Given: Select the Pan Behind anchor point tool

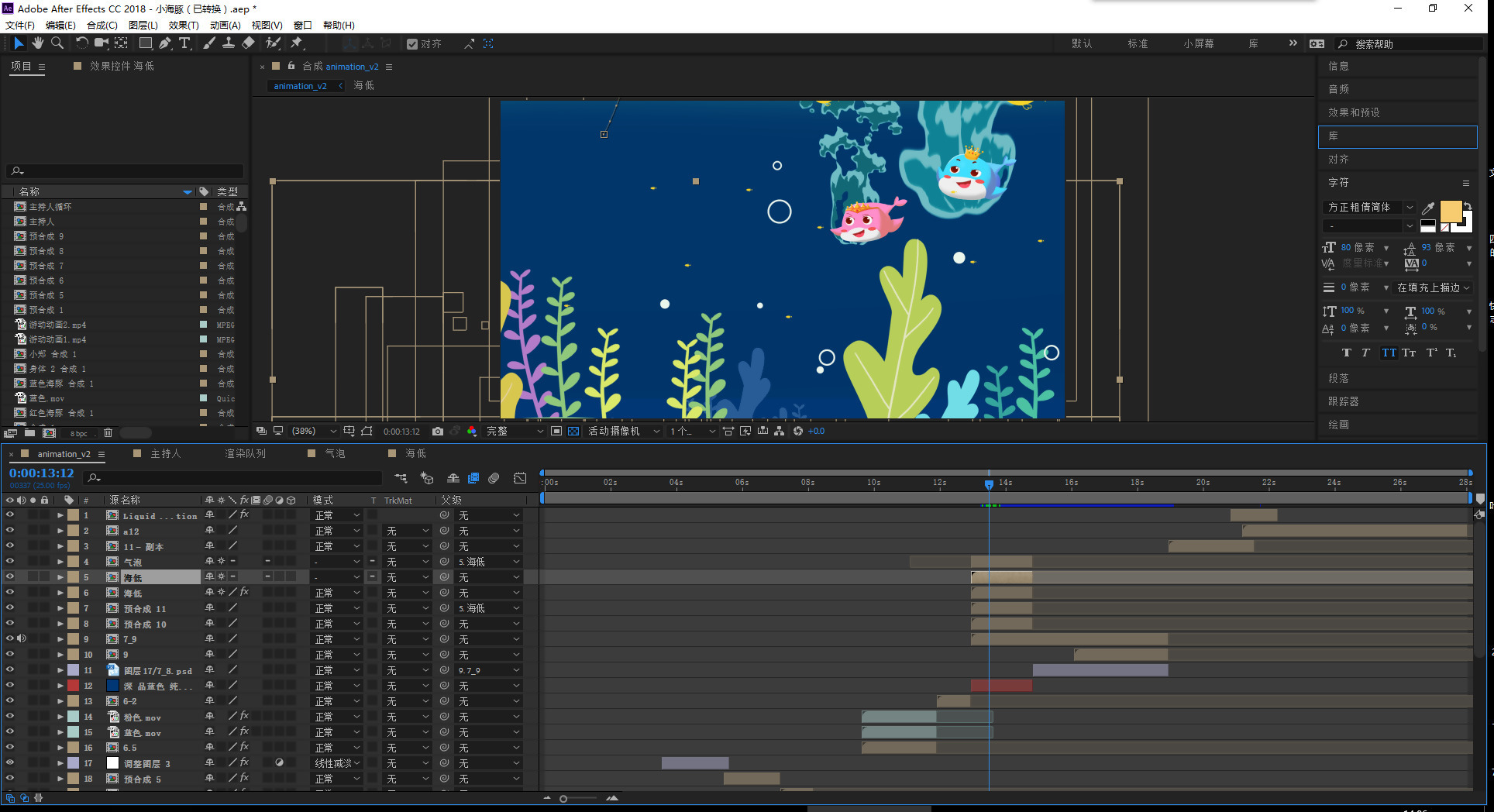Looking at the screenshot, I should tap(122, 43).
